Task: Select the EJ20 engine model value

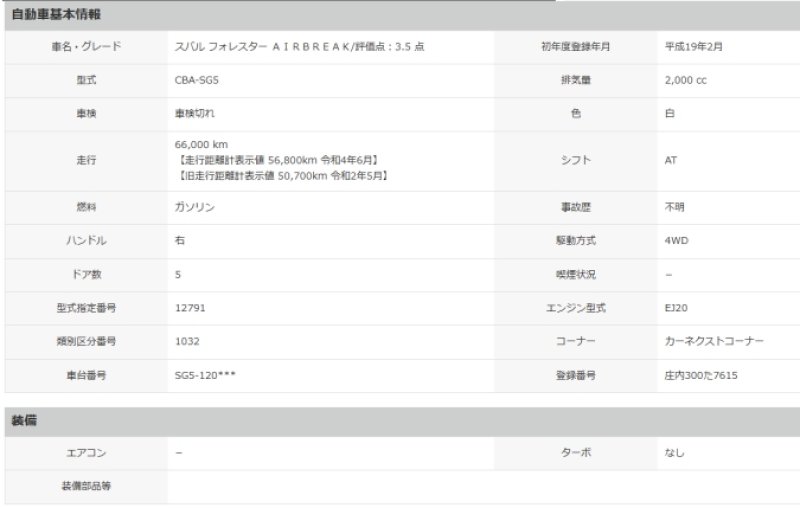Action: pyautogui.click(x=676, y=307)
